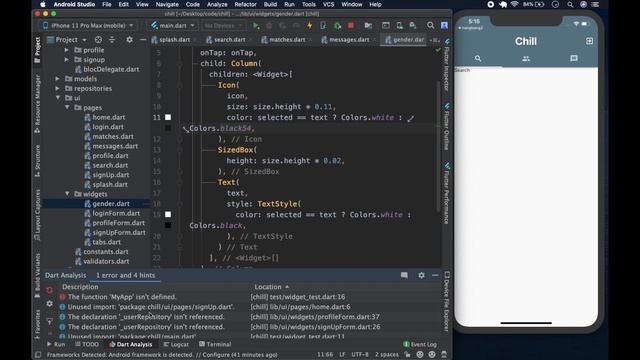Viewport: 640px width, 360px height.
Task: Switch to messages.dart editor tab
Action: tap(348, 40)
